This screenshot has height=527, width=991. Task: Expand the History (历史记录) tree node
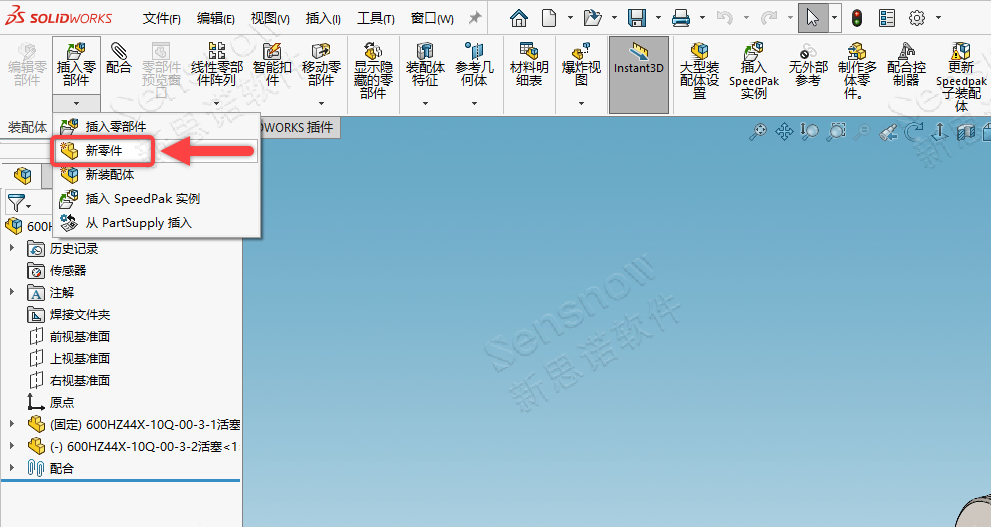(12, 249)
